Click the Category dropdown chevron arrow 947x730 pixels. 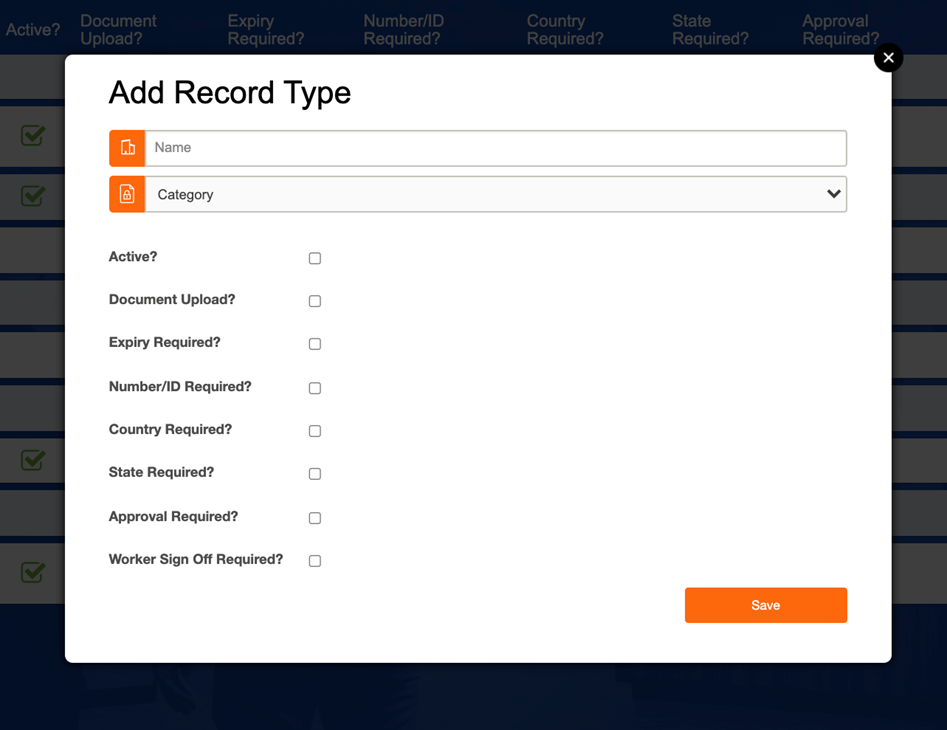coord(833,194)
